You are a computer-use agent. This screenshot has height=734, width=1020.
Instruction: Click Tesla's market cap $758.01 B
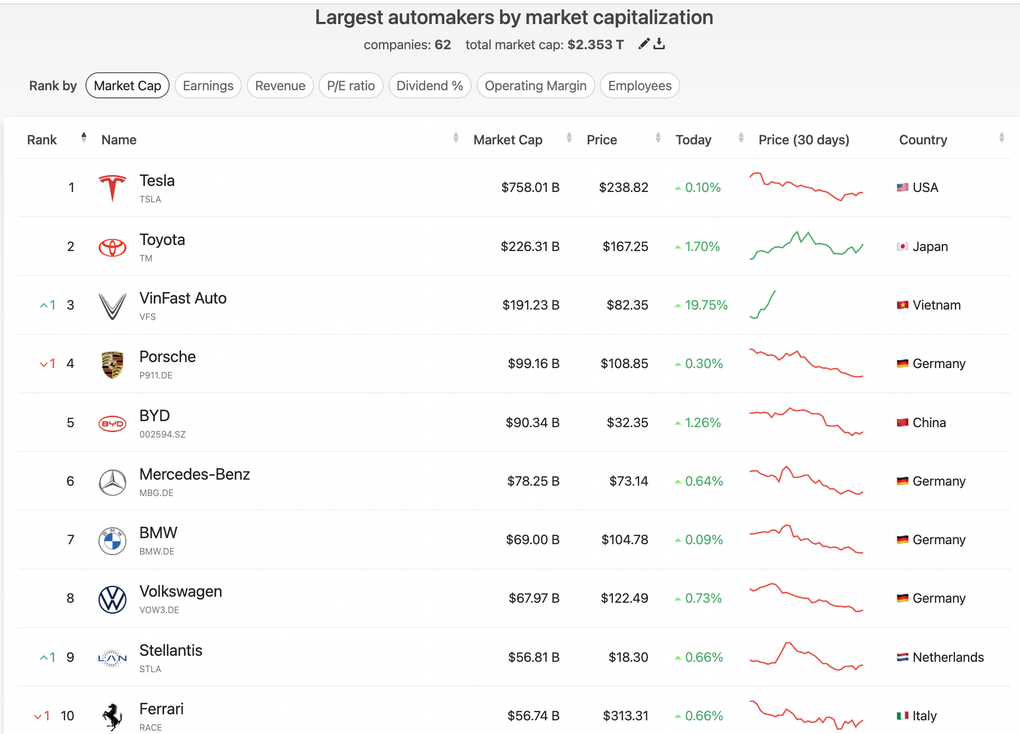tap(530, 187)
